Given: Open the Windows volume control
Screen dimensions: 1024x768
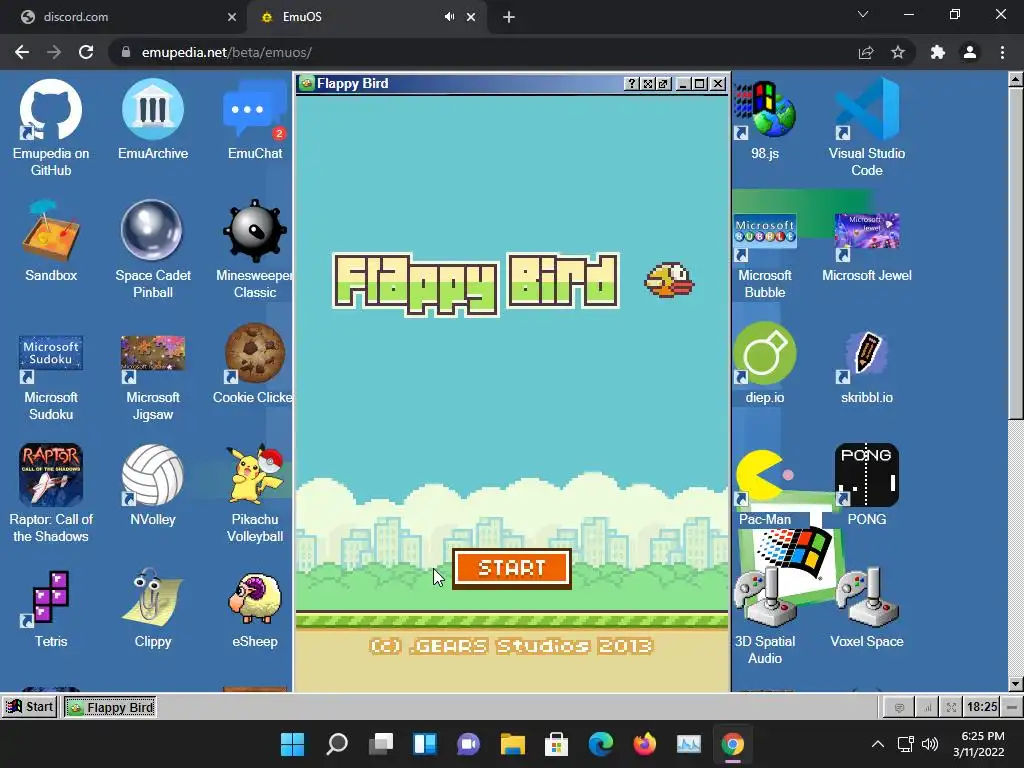Looking at the screenshot, I should tap(930, 744).
